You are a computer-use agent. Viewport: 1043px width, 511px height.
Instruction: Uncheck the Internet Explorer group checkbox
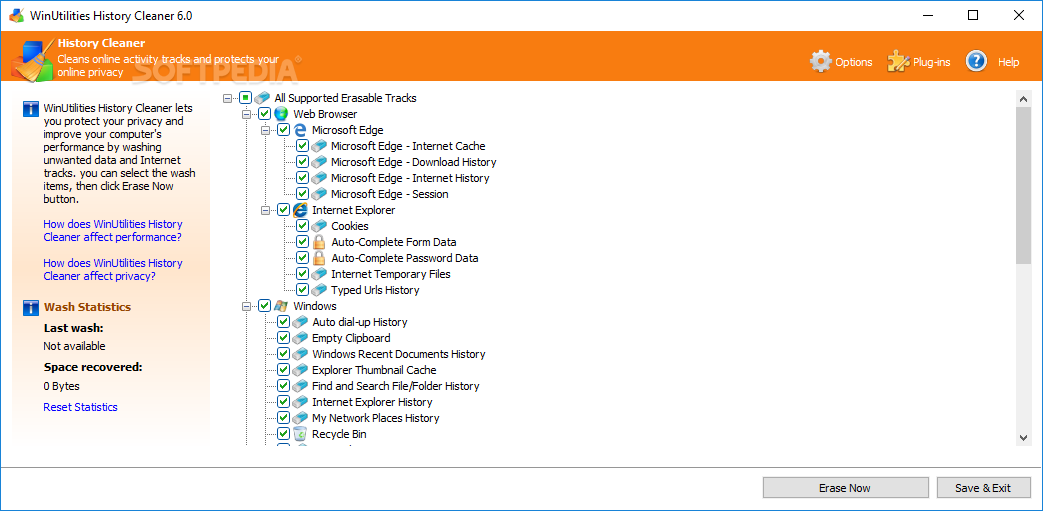coord(283,210)
